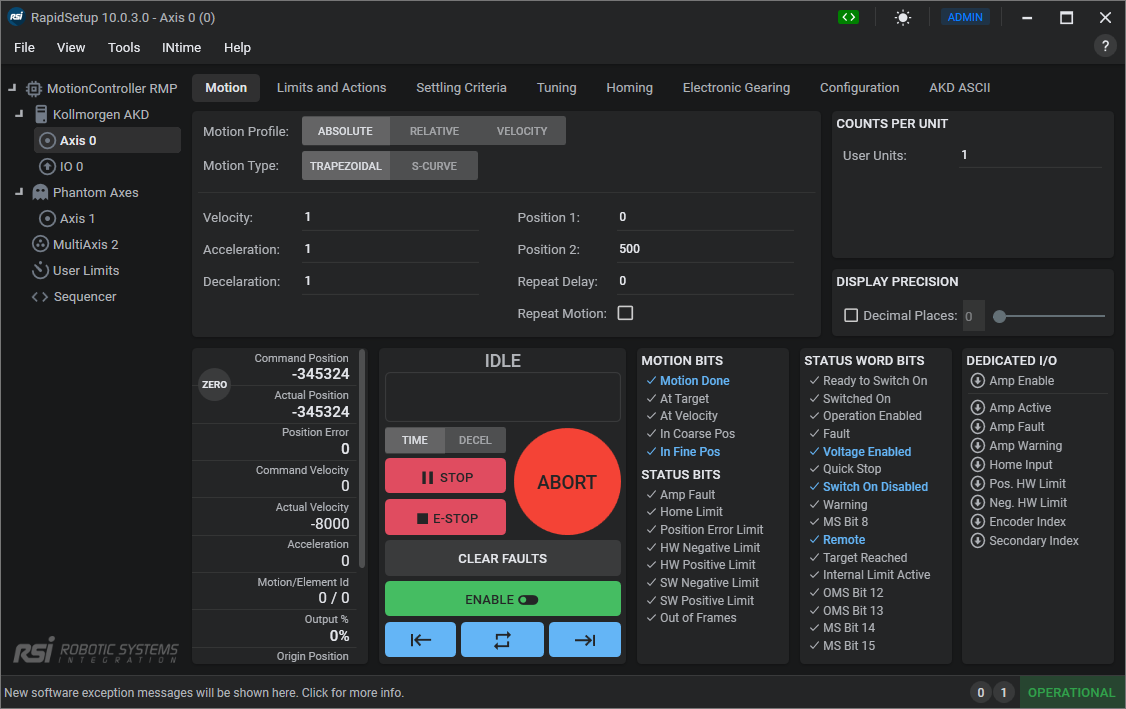Viewport: 1126px width, 709px height.
Task: Click the MultiAxis 2 icon
Action: click(40, 244)
